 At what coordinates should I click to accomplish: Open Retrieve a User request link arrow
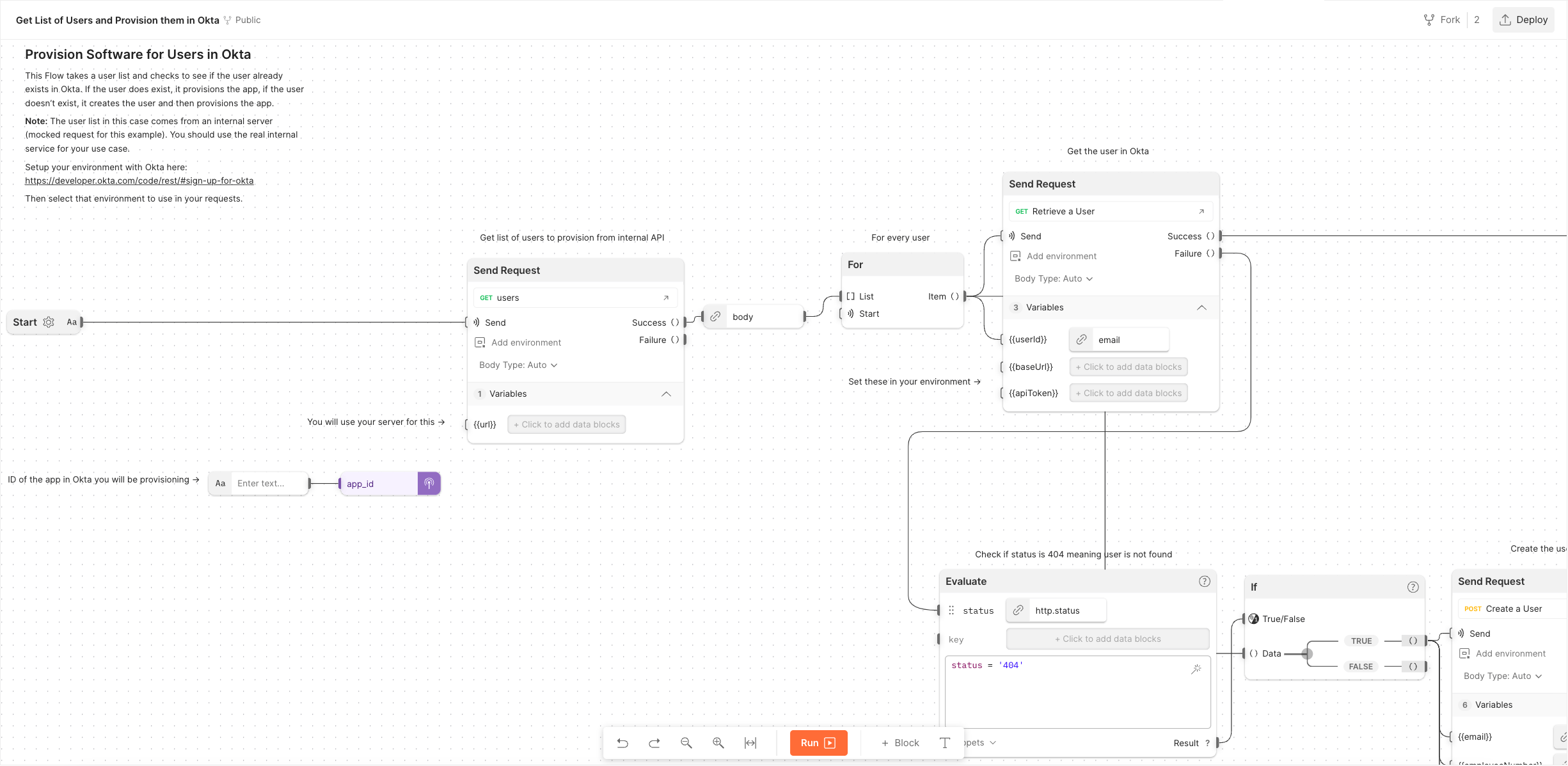[1201, 212]
